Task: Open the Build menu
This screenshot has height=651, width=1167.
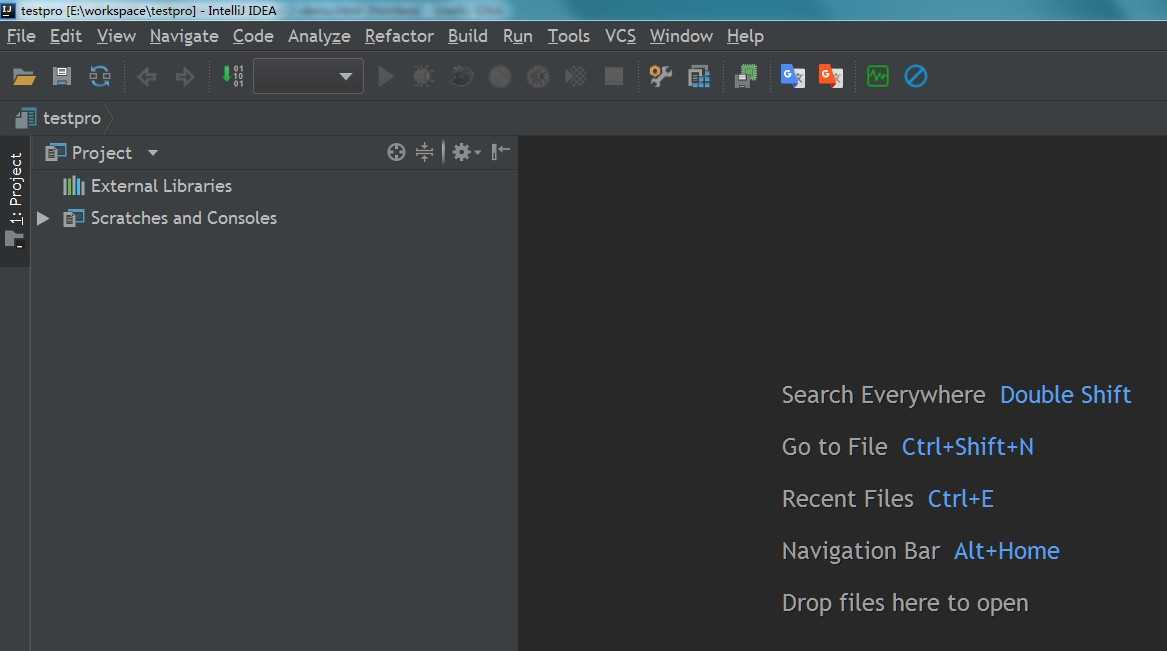Action: click(x=467, y=36)
